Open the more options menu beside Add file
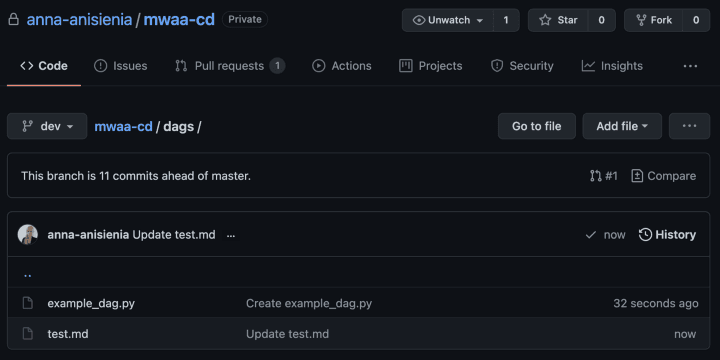 (x=689, y=126)
